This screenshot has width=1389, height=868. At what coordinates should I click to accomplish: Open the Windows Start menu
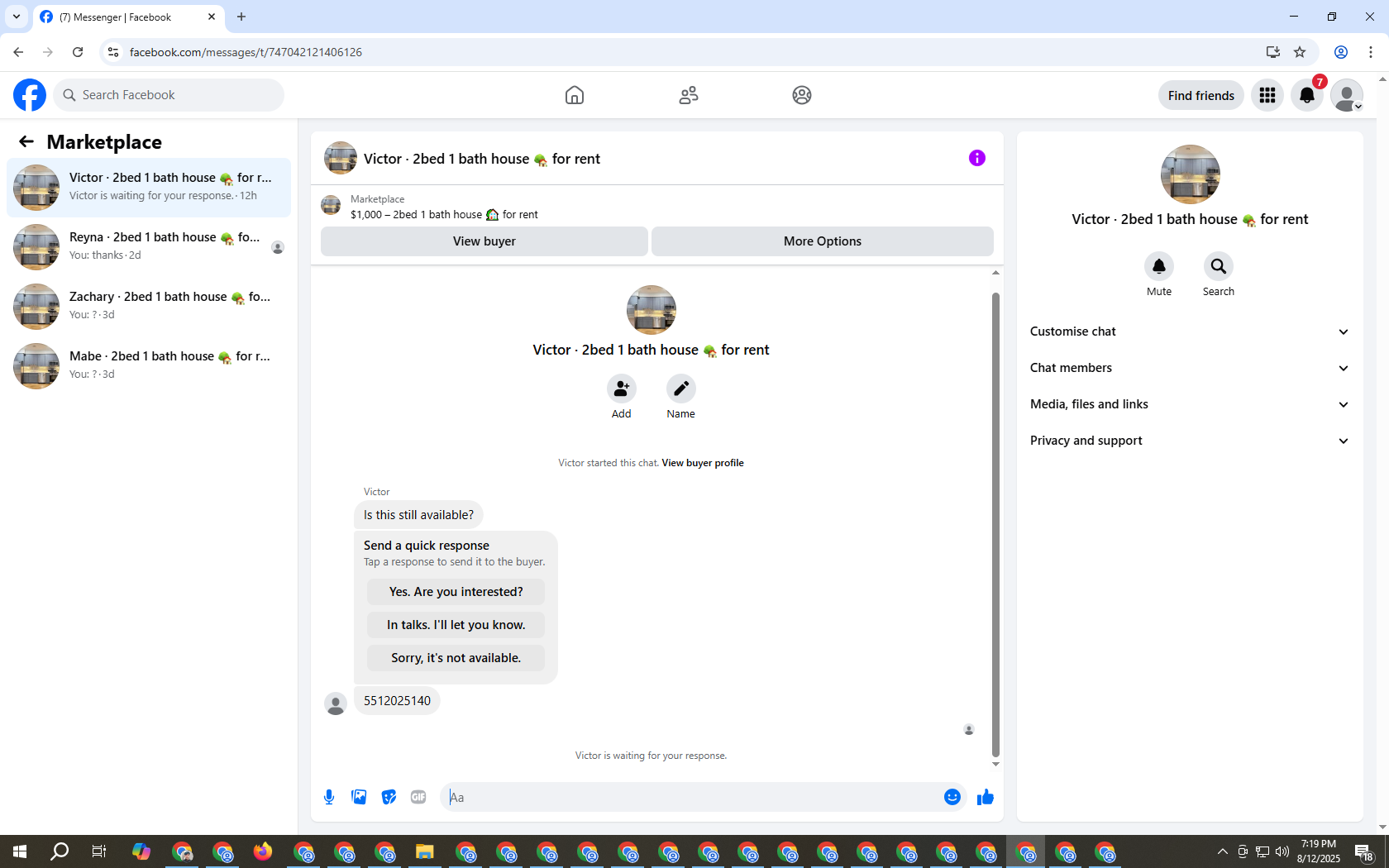coord(20,851)
